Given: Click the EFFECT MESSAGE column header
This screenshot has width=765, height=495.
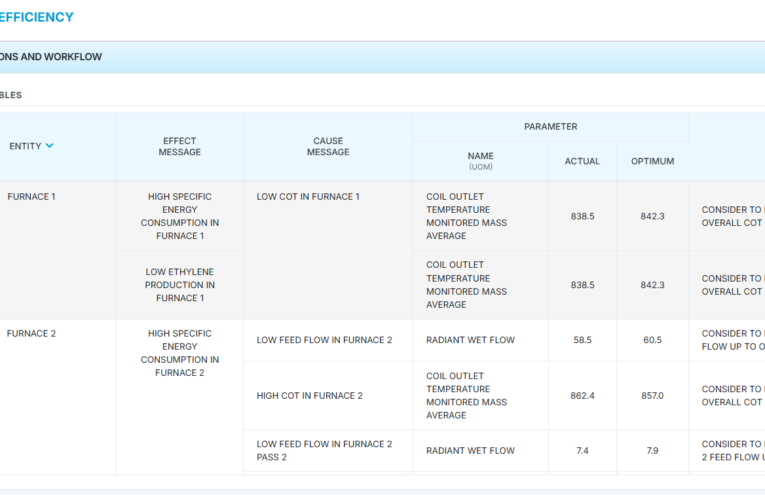Looking at the screenshot, I should (180, 146).
